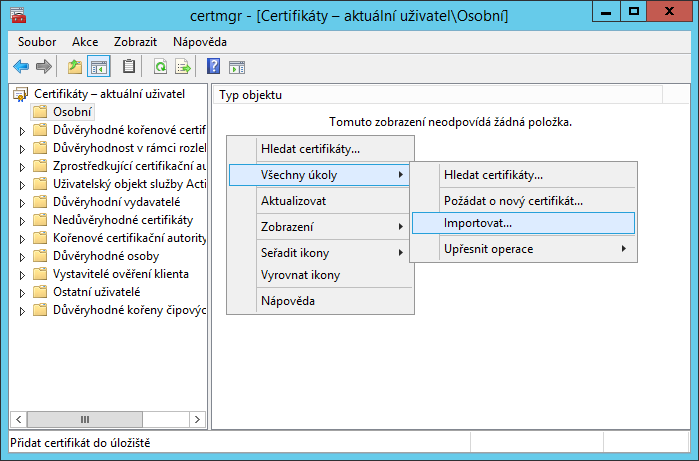Toggle the Show/Hide console tree icon
Image resolution: width=699 pixels, height=461 pixels.
point(99,67)
